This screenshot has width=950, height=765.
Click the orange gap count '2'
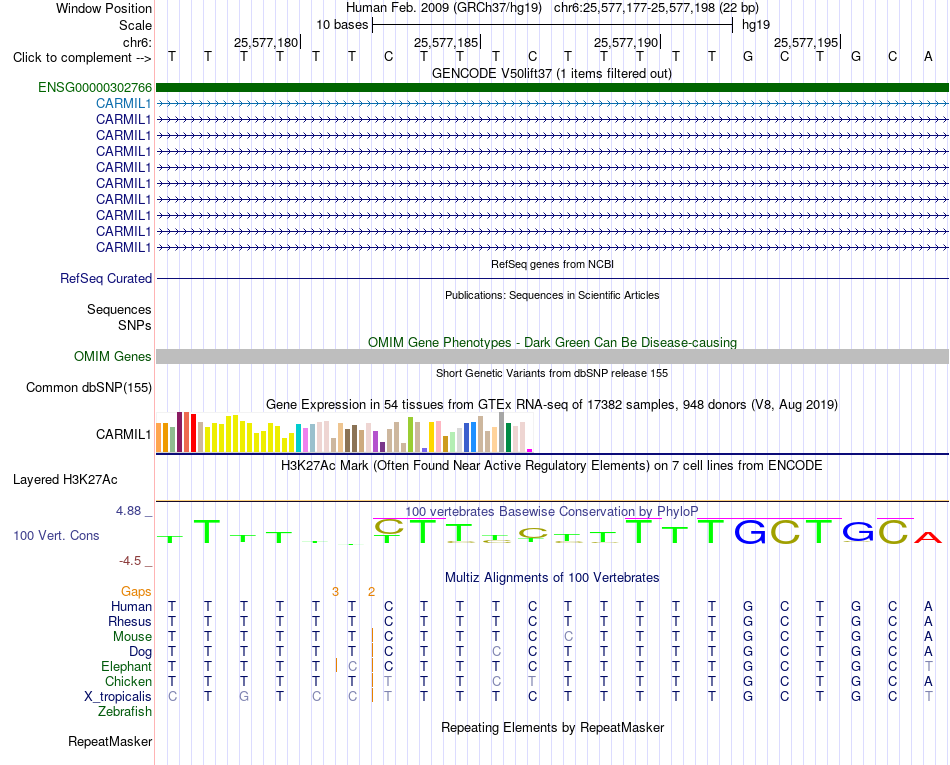coord(371,592)
